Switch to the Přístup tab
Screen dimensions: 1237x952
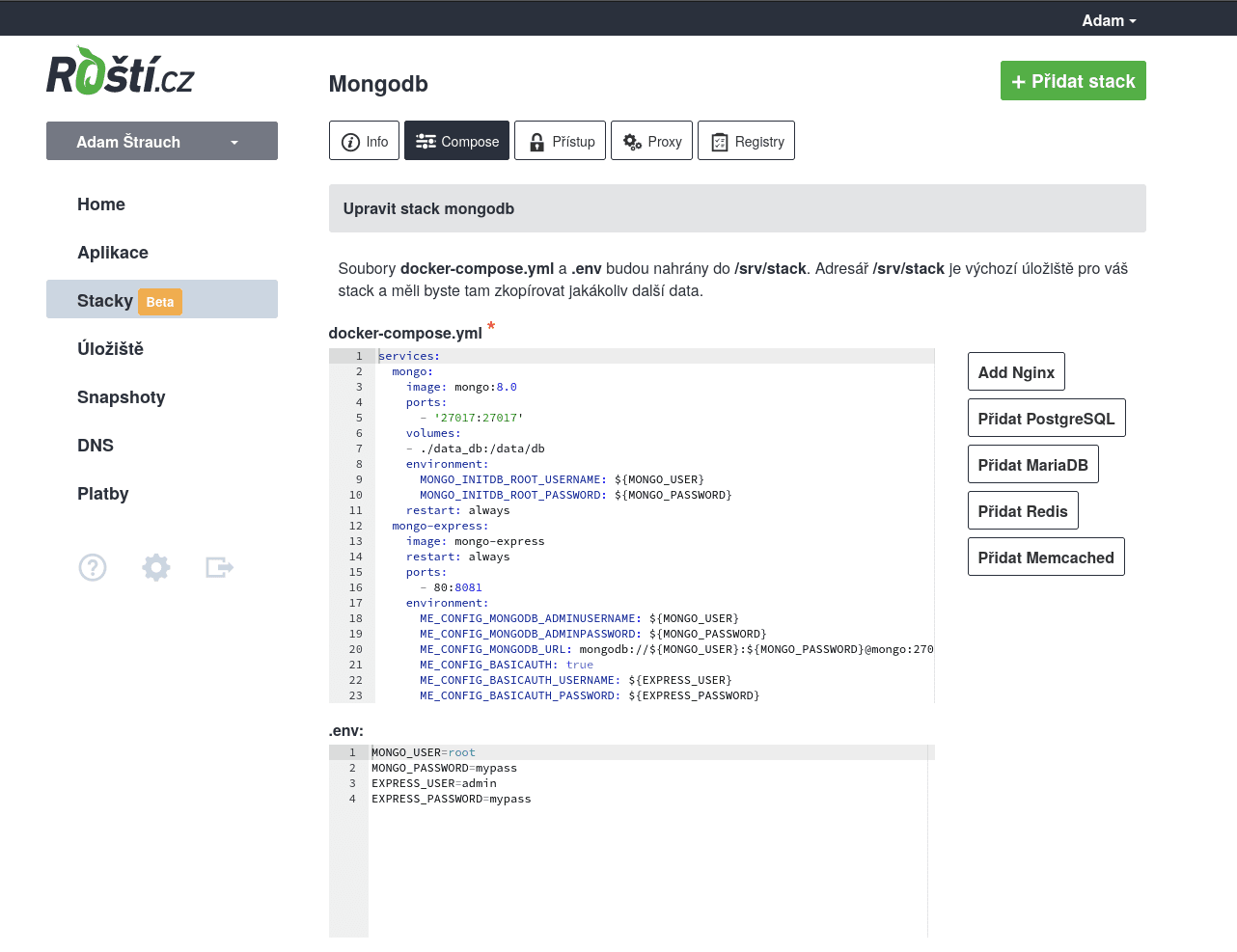(x=561, y=141)
